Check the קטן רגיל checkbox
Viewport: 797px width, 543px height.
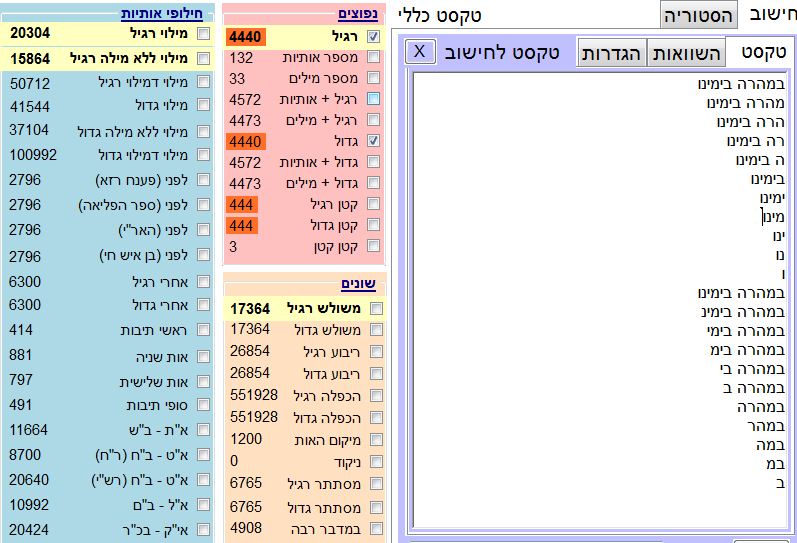(x=374, y=204)
